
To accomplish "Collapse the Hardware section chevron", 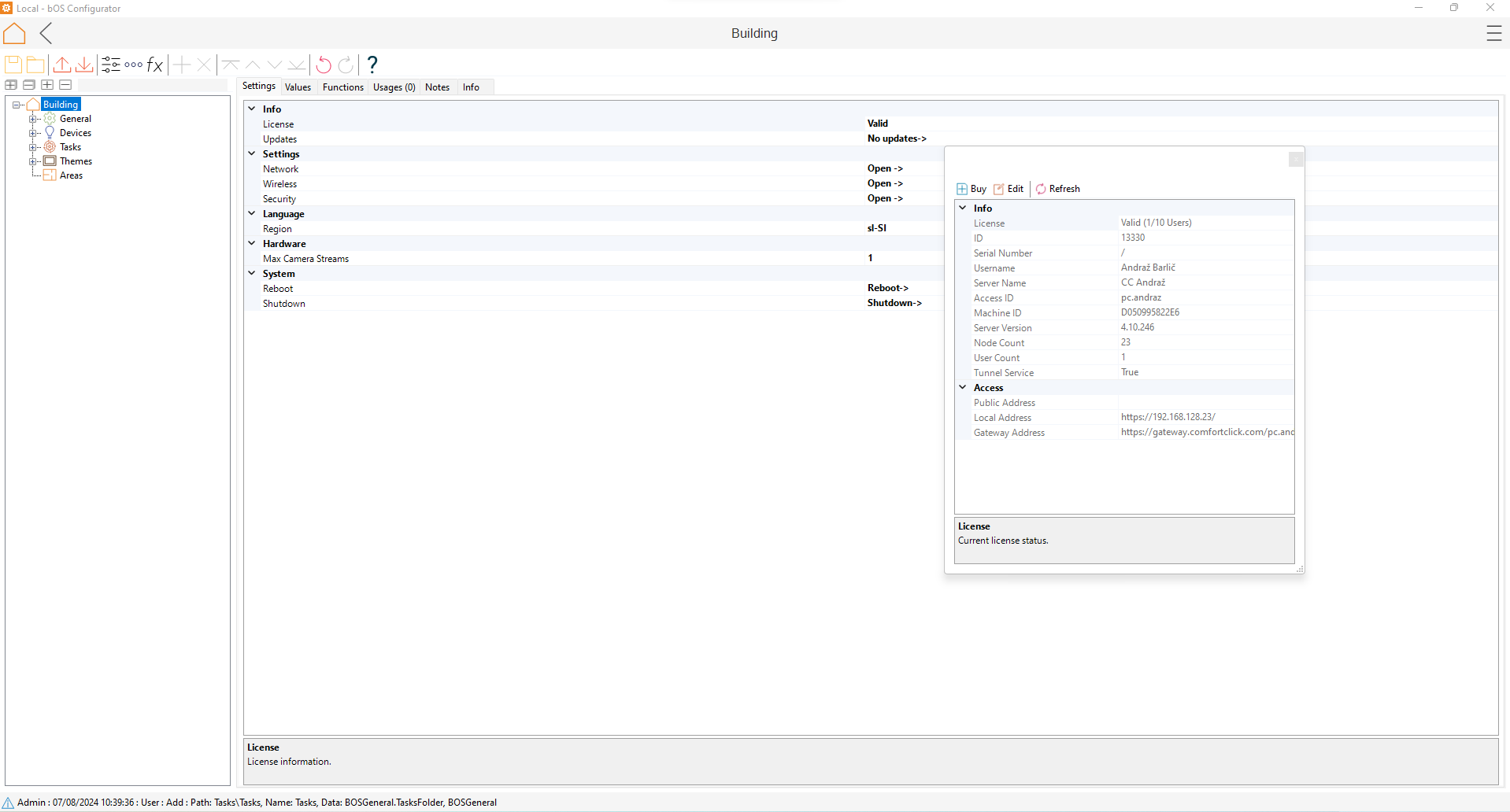I will point(252,243).
